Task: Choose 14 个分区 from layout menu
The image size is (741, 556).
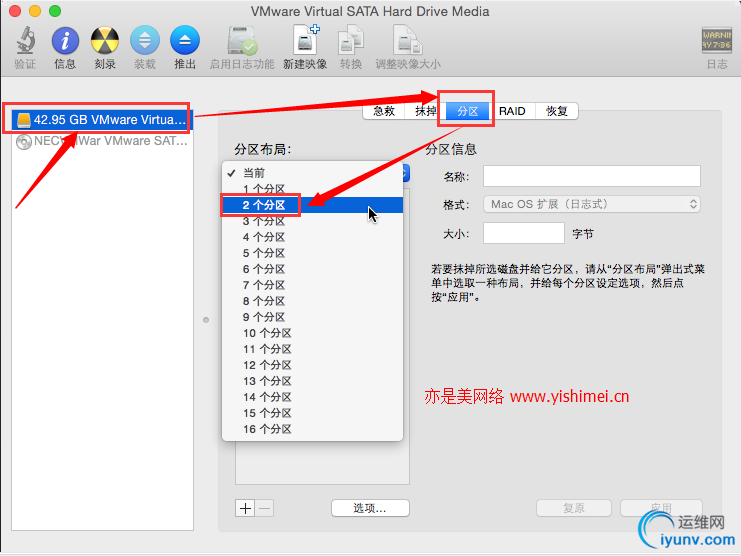Action: pos(312,397)
